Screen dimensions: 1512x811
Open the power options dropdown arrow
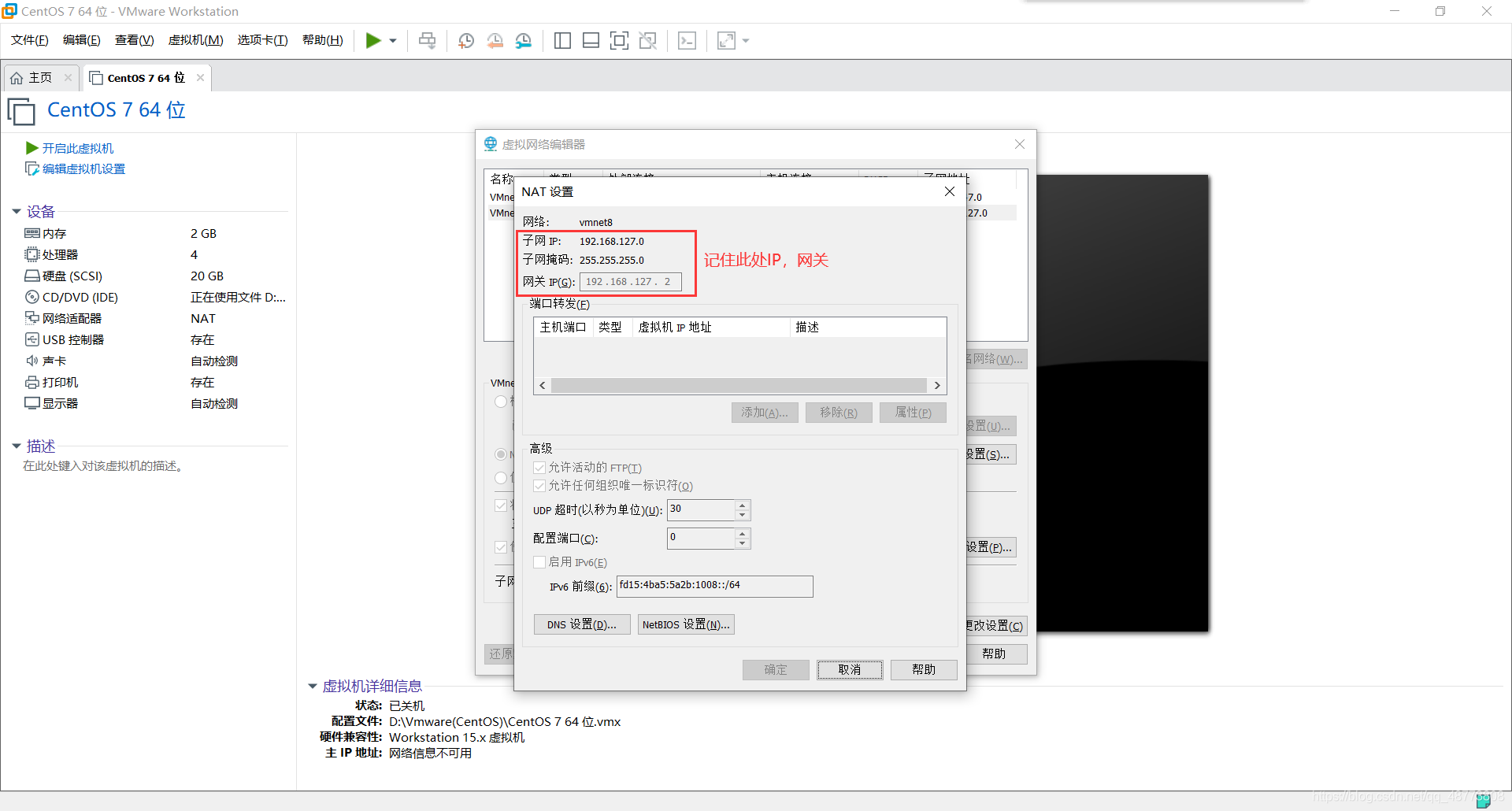pos(393,41)
